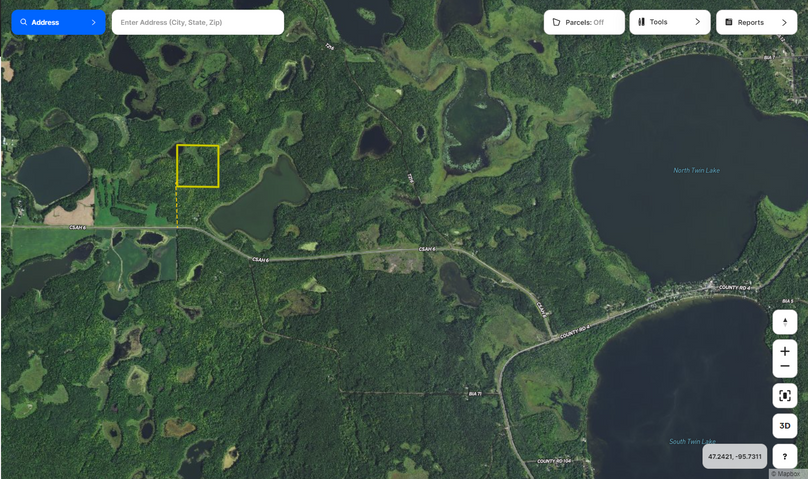
Task: Toggle the 3D map view
Action: pyautogui.click(x=785, y=426)
